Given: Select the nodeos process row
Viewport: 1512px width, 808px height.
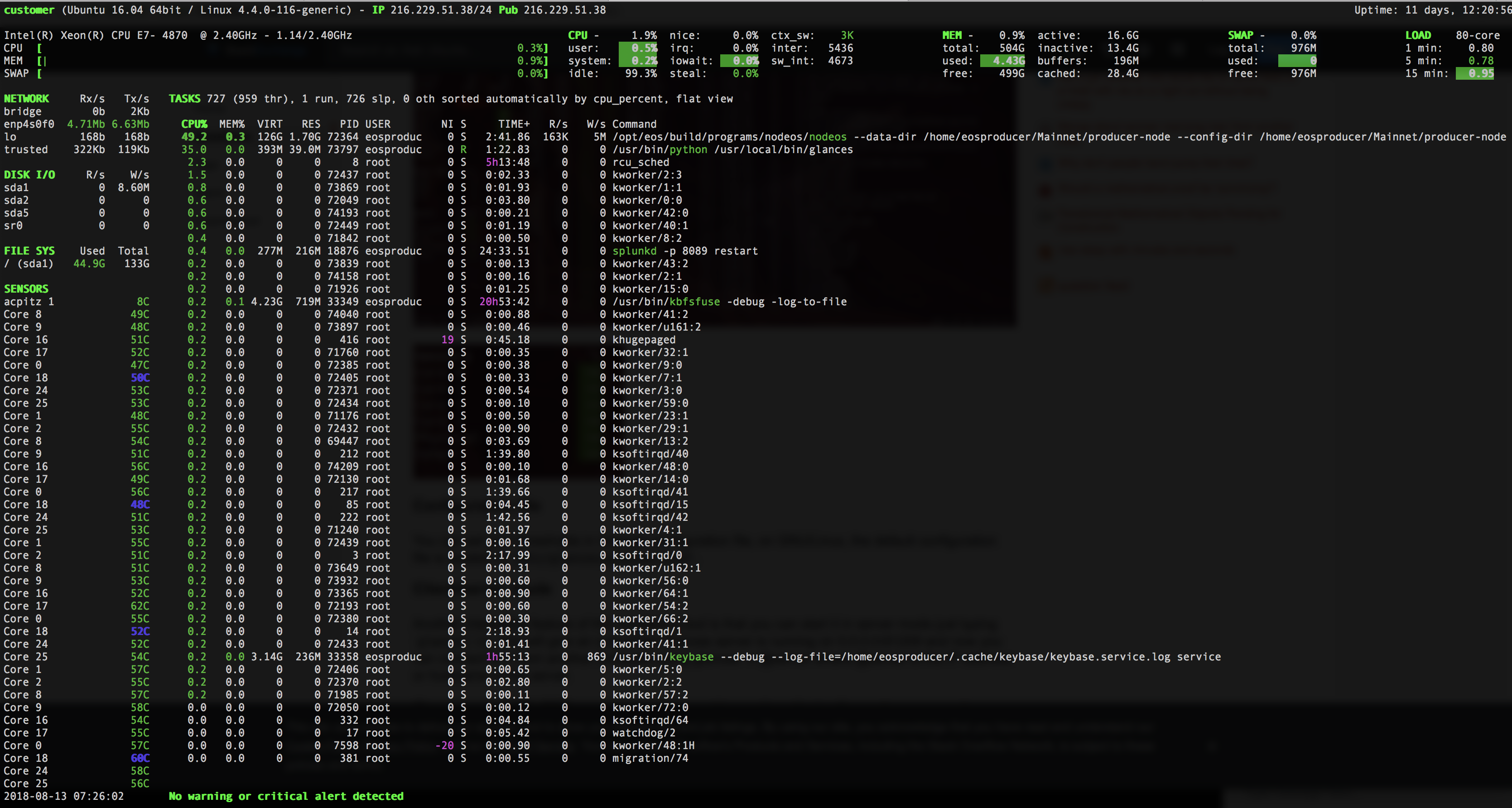Looking at the screenshot, I should point(843,137).
